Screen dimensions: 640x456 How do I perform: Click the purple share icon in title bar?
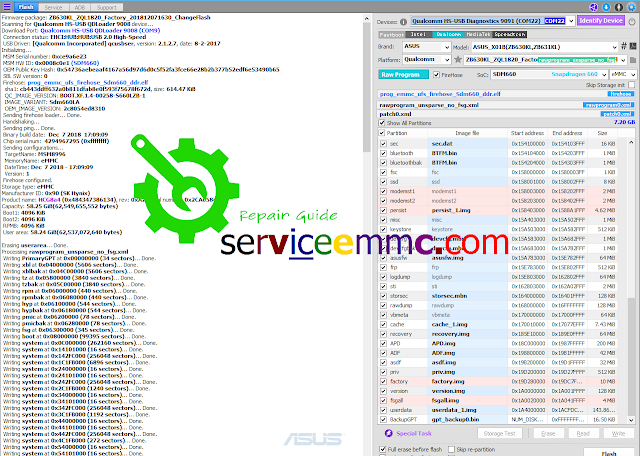(593, 7)
